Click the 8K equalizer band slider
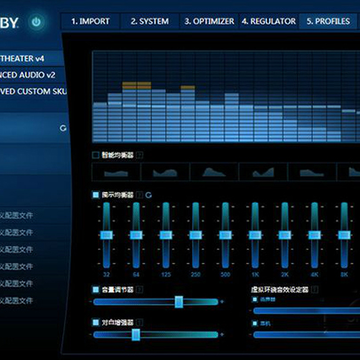This screenshot has width=360, height=360. [x=344, y=235]
